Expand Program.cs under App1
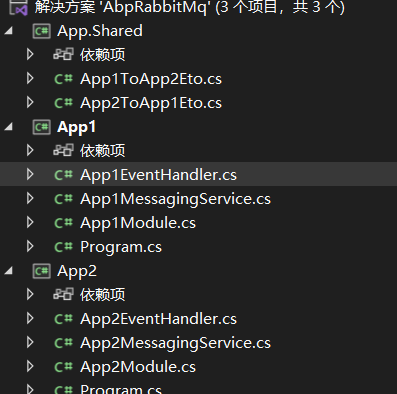 point(30,246)
